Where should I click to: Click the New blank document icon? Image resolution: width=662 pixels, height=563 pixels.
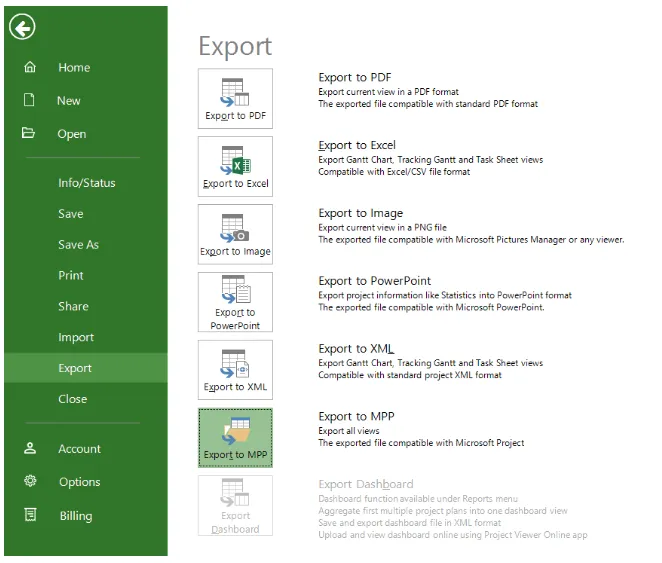pos(29,100)
